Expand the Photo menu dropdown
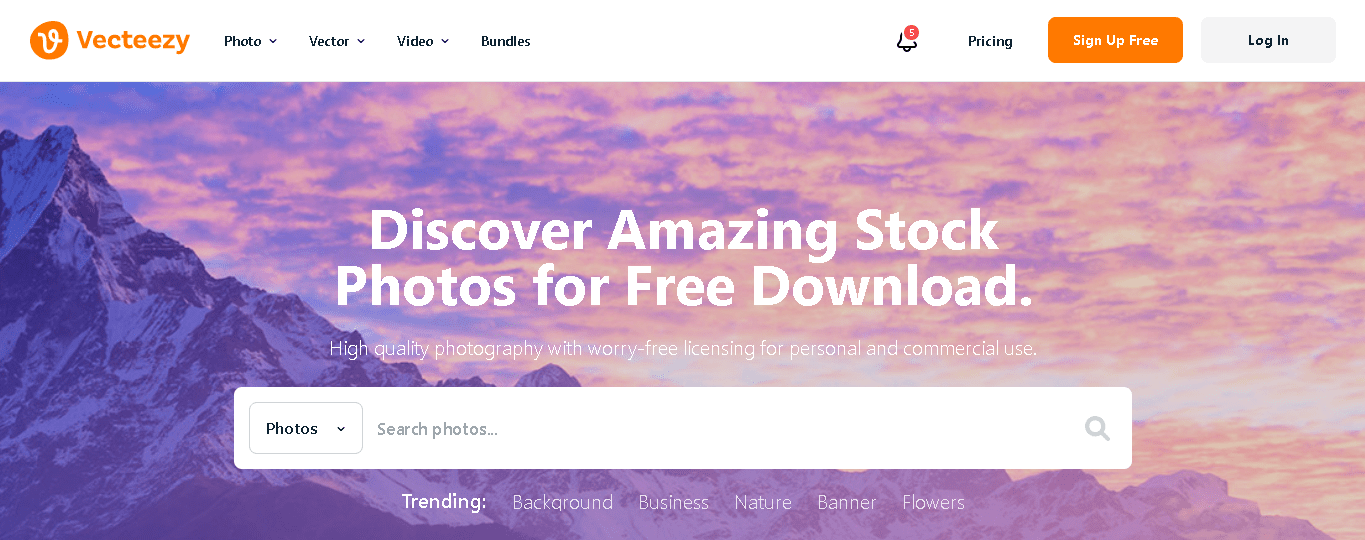Viewport: 1365px width, 540px height. 250,41
